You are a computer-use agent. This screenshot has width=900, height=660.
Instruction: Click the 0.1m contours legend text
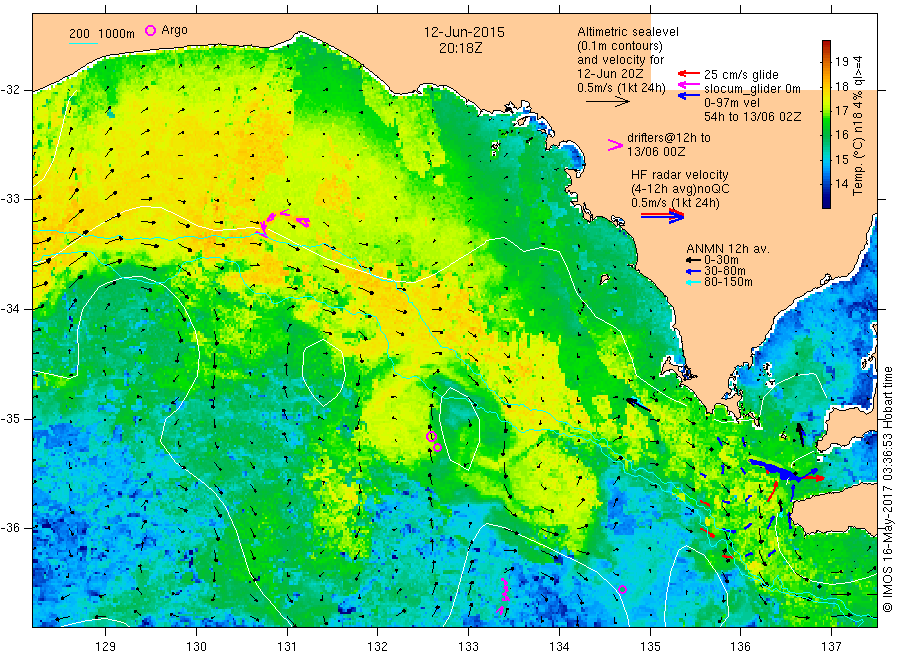tap(619, 46)
